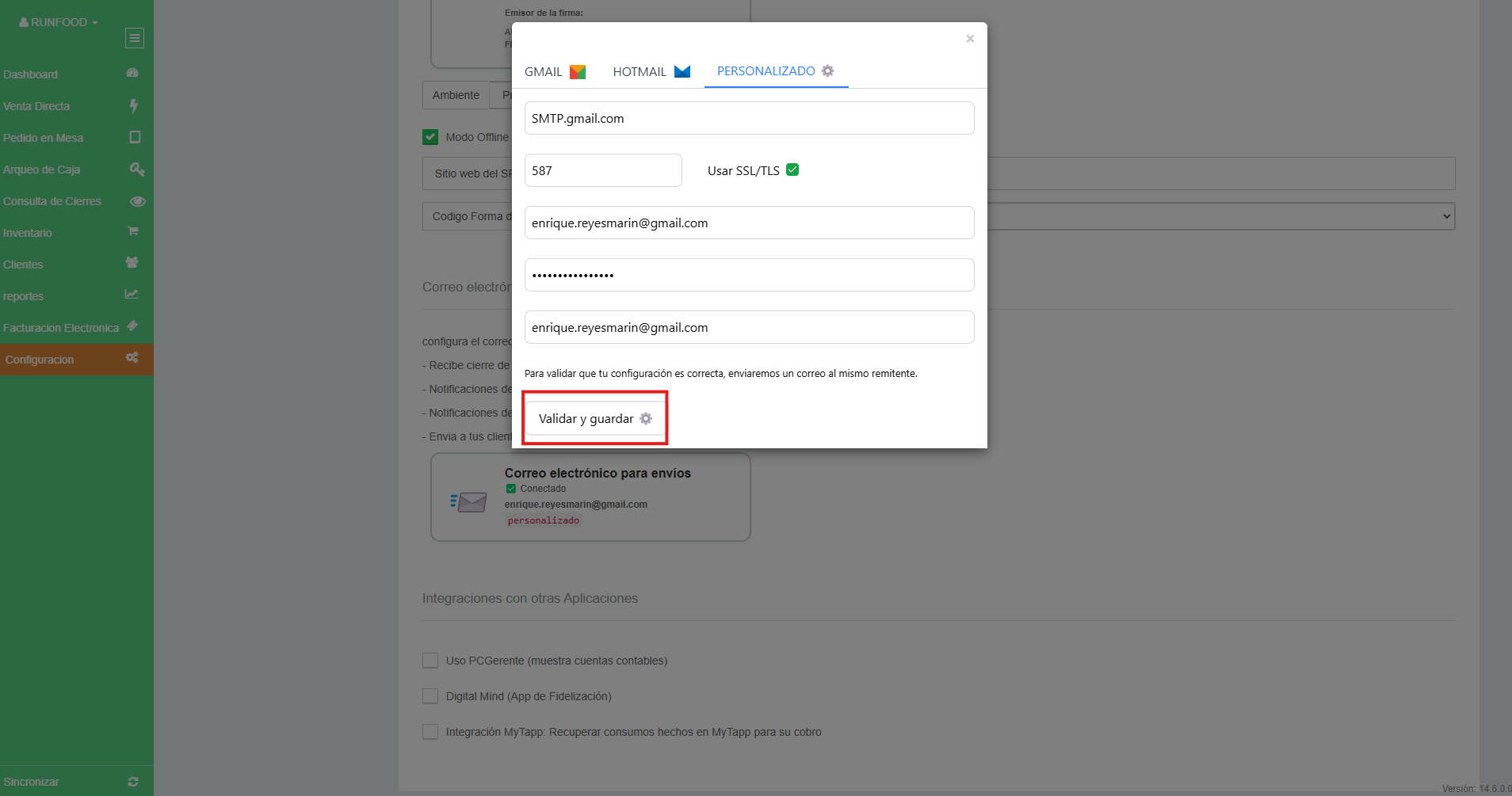The width and height of the screenshot is (1512, 796).
Task: Enable Digital Mind fidelización checkbox
Action: pos(430,696)
